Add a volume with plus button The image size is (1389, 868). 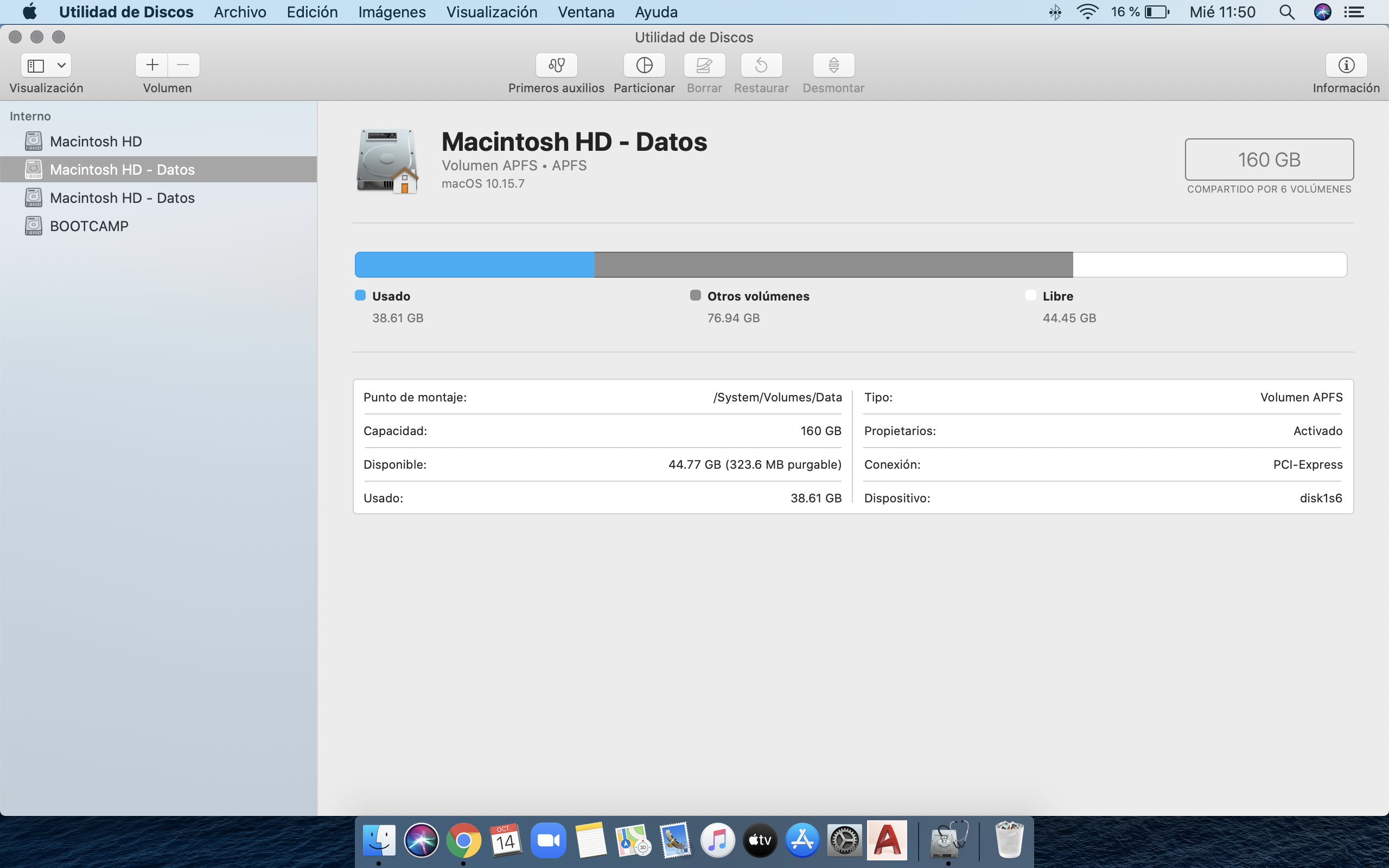(x=152, y=65)
